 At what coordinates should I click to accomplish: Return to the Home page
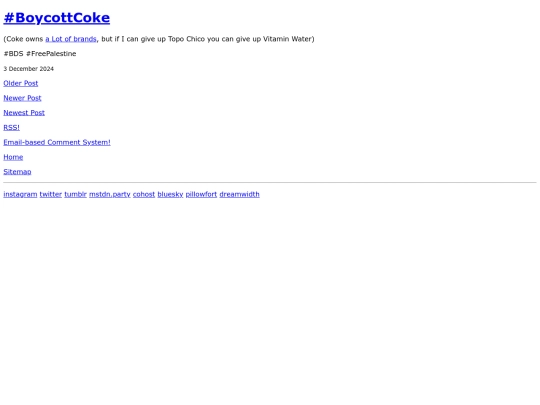[x=13, y=157]
